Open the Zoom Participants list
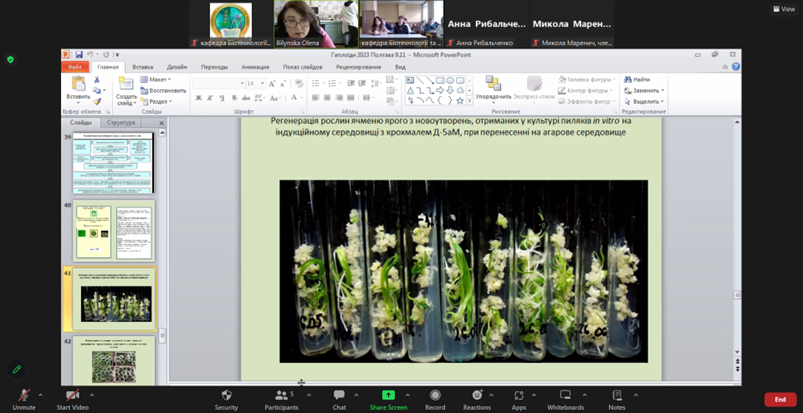Screen dimensions: 803x413 282,400
